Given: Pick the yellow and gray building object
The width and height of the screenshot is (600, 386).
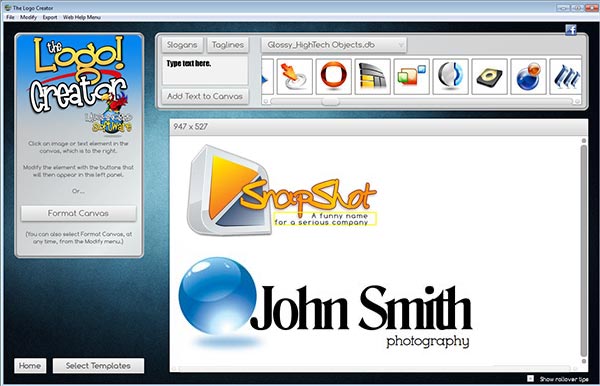Looking at the screenshot, I should pyautogui.click(x=373, y=77).
